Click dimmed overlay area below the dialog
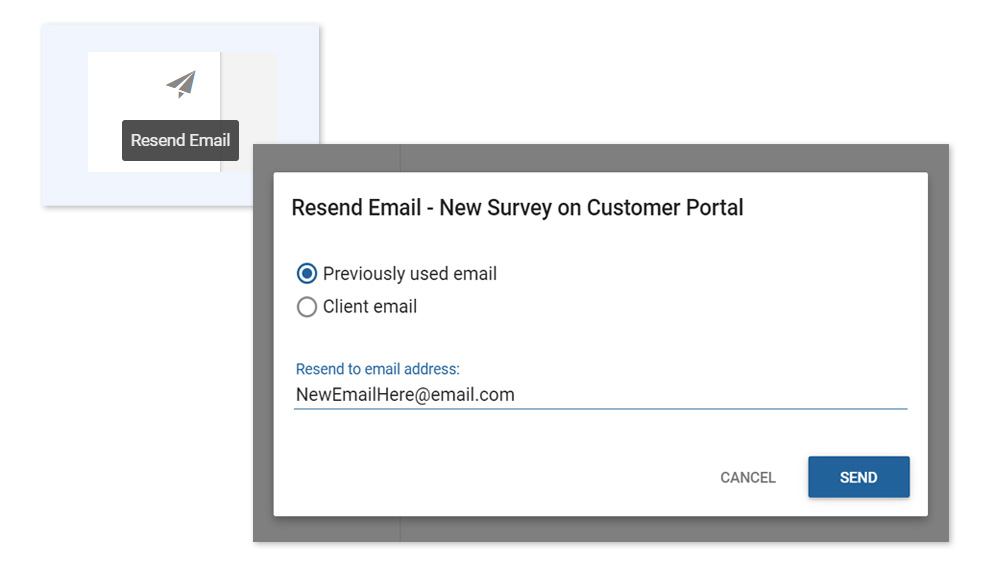Screen dimensions: 990x569 [600, 529]
